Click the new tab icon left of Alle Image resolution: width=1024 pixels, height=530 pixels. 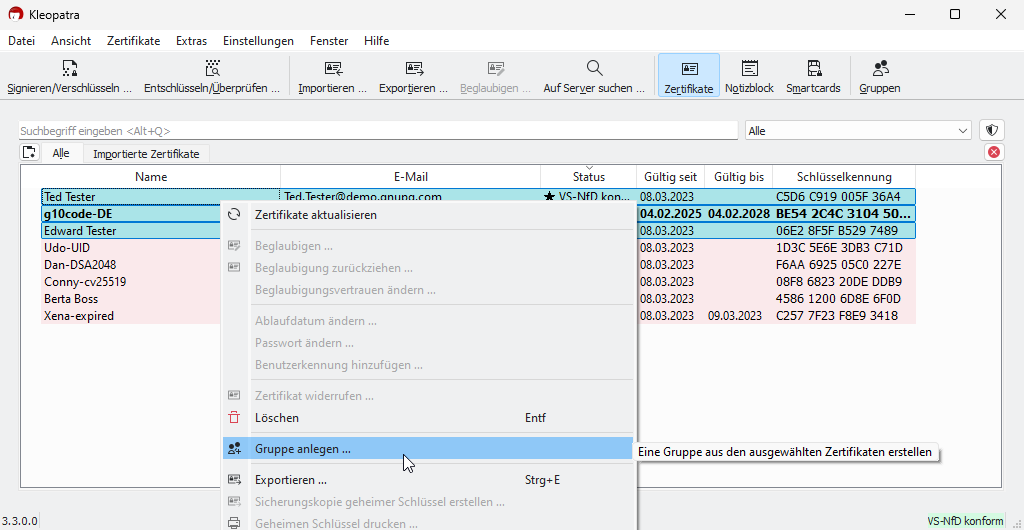click(29, 153)
